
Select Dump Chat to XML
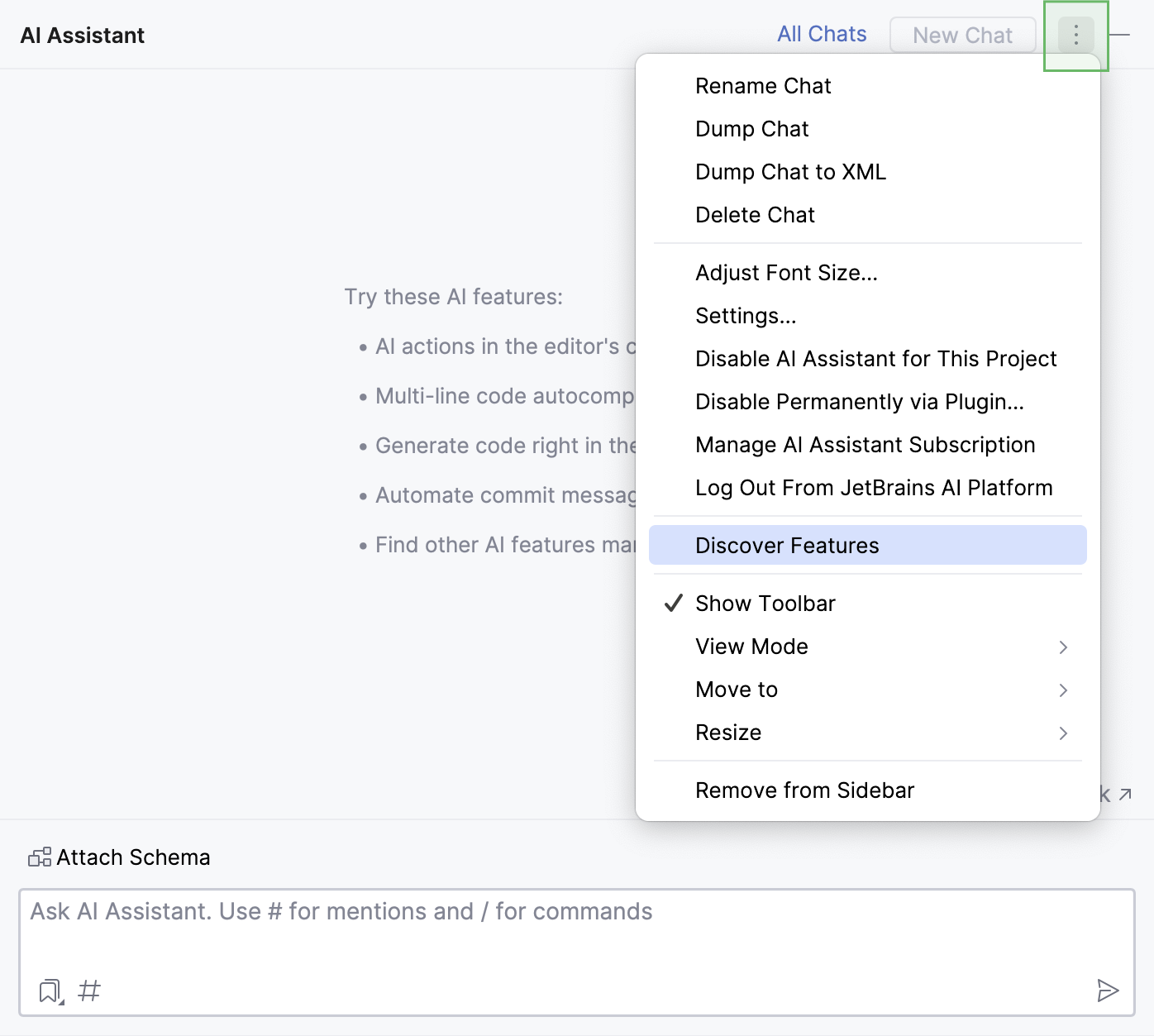pyautogui.click(x=868, y=172)
